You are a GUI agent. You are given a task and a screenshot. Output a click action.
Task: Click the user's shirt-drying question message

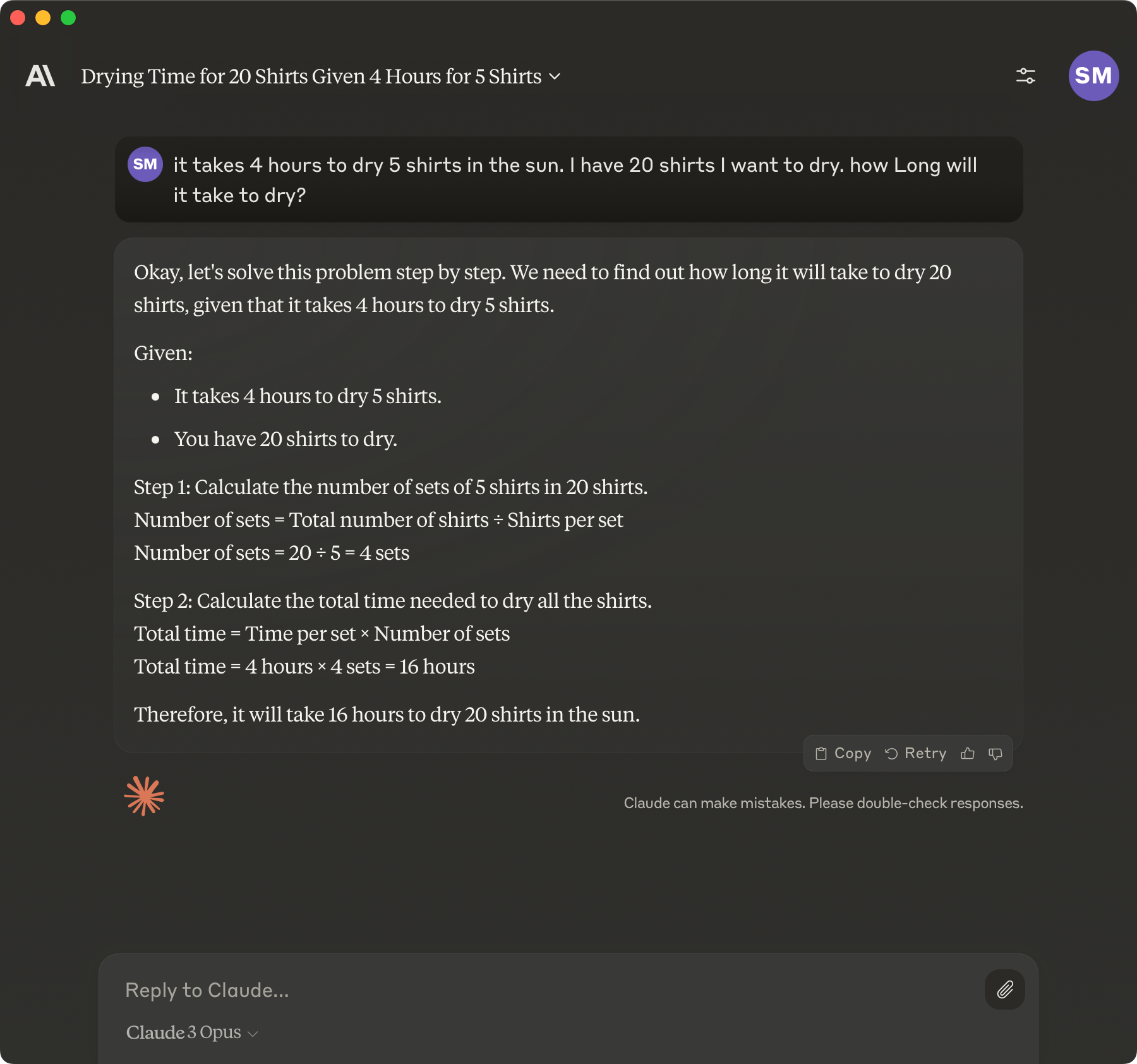[575, 180]
